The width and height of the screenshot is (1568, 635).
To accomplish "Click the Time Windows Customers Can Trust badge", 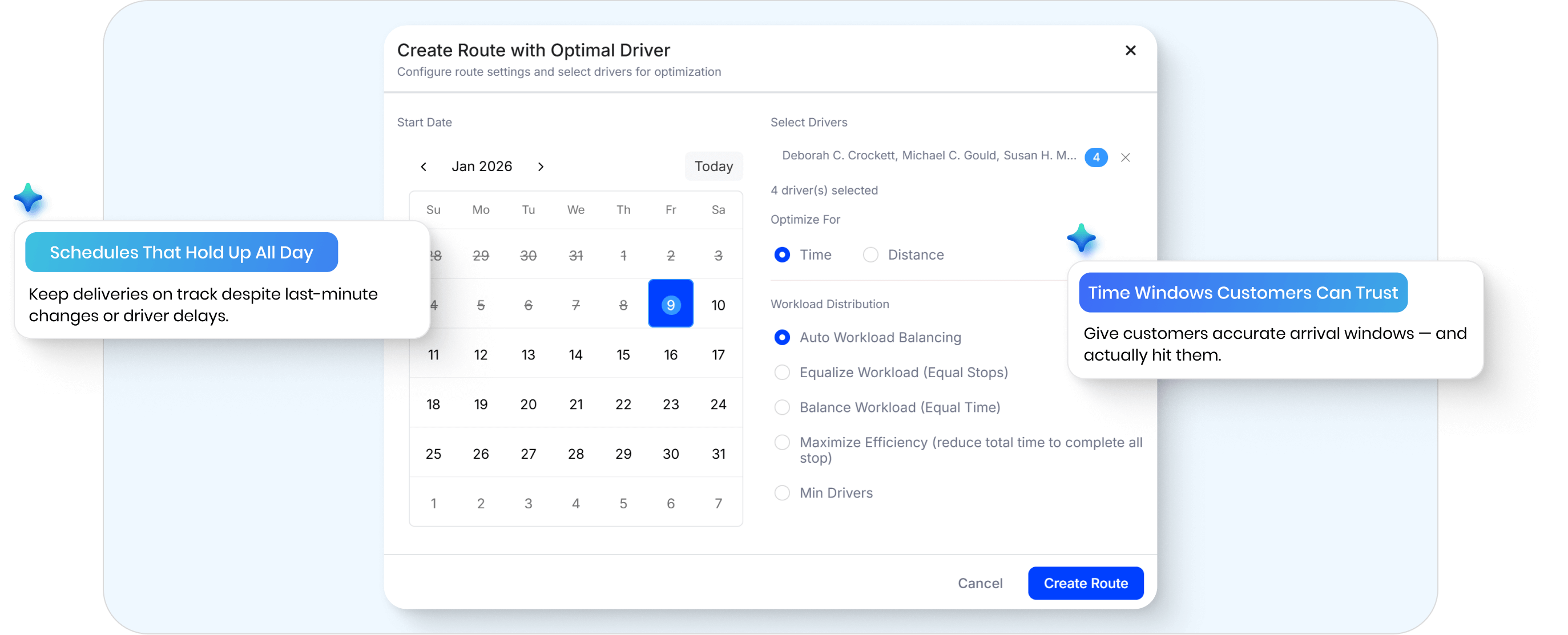I will coord(1243,293).
